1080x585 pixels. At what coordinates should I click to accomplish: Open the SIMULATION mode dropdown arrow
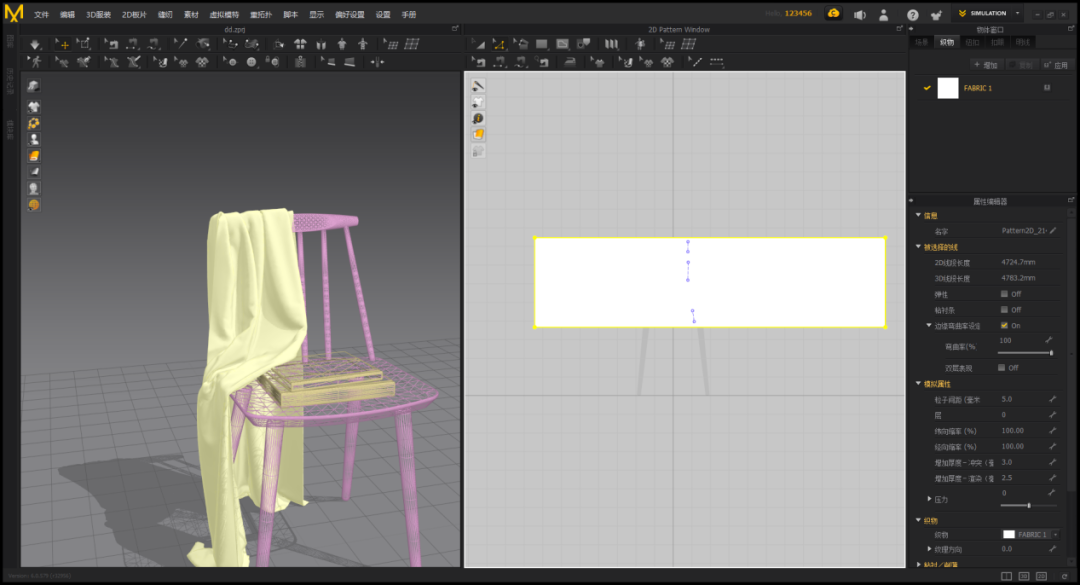coord(1017,14)
